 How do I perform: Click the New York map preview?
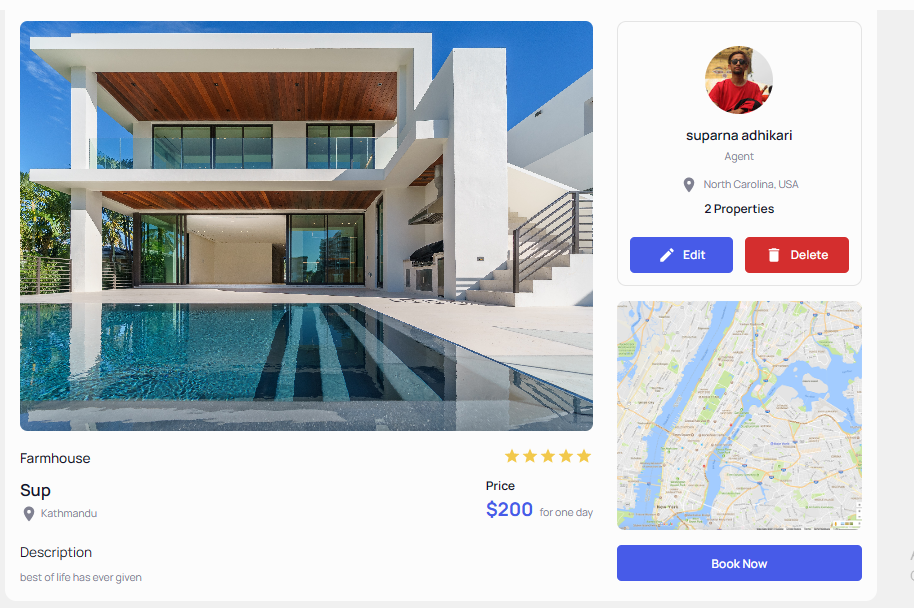[739, 415]
